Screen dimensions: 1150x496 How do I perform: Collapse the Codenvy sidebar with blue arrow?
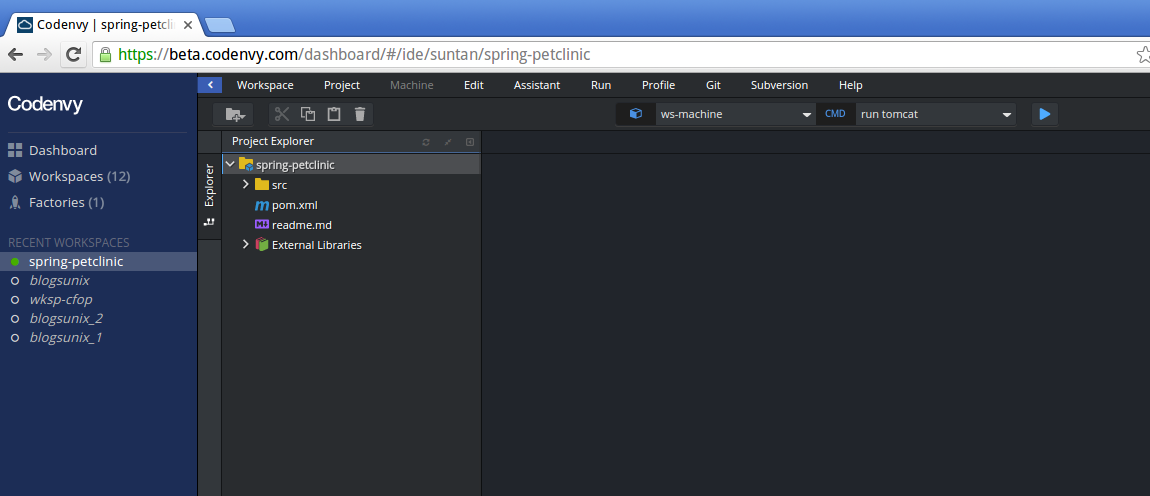tap(209, 85)
